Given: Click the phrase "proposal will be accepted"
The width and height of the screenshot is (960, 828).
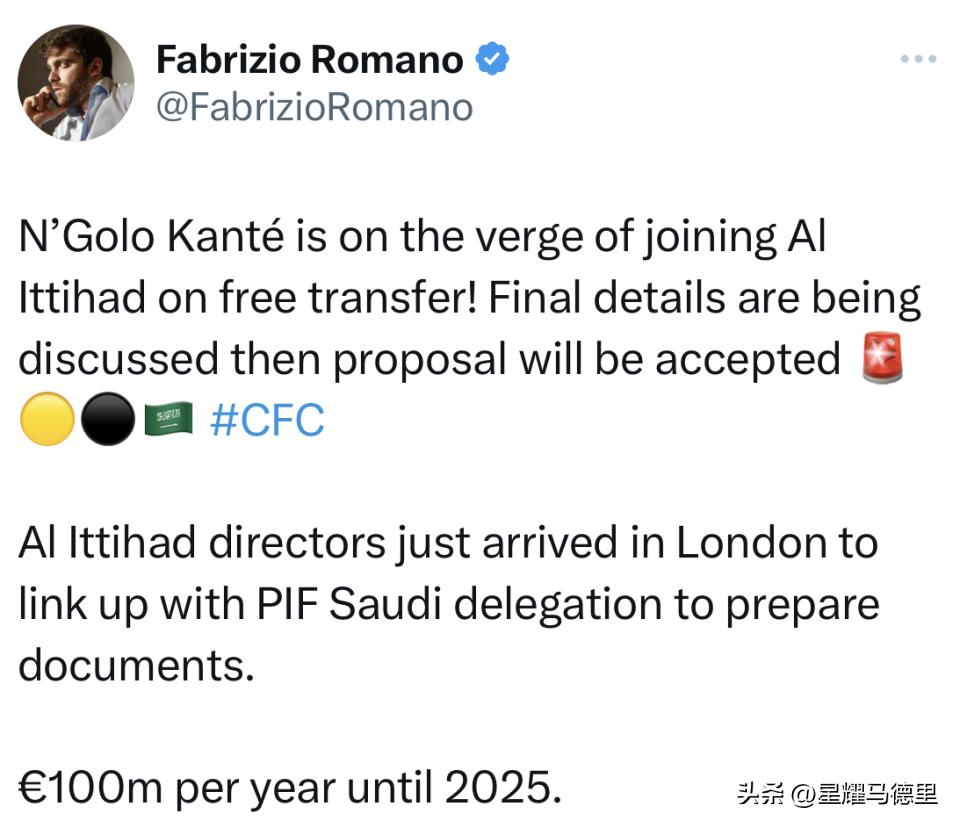Looking at the screenshot, I should 586,360.
